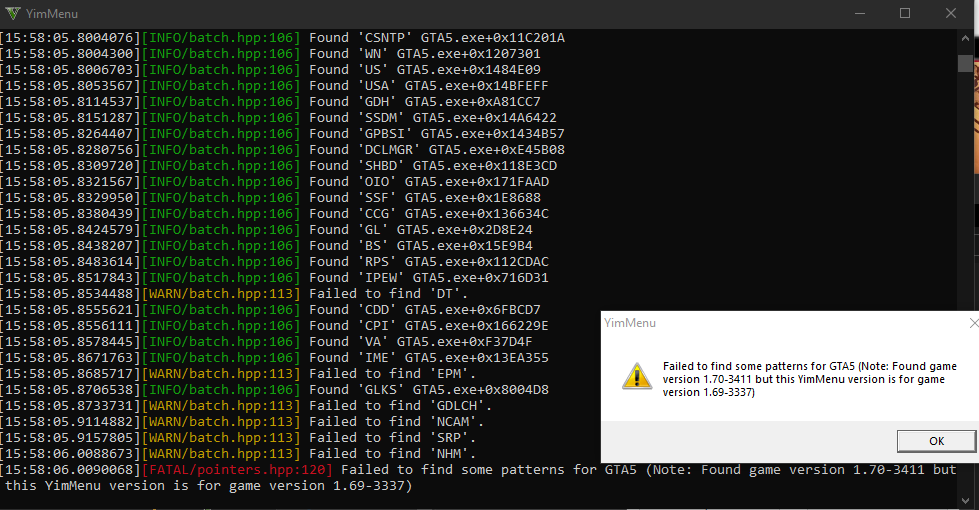
Task: Click the console vertical scrollbar thumb
Action: (965, 63)
